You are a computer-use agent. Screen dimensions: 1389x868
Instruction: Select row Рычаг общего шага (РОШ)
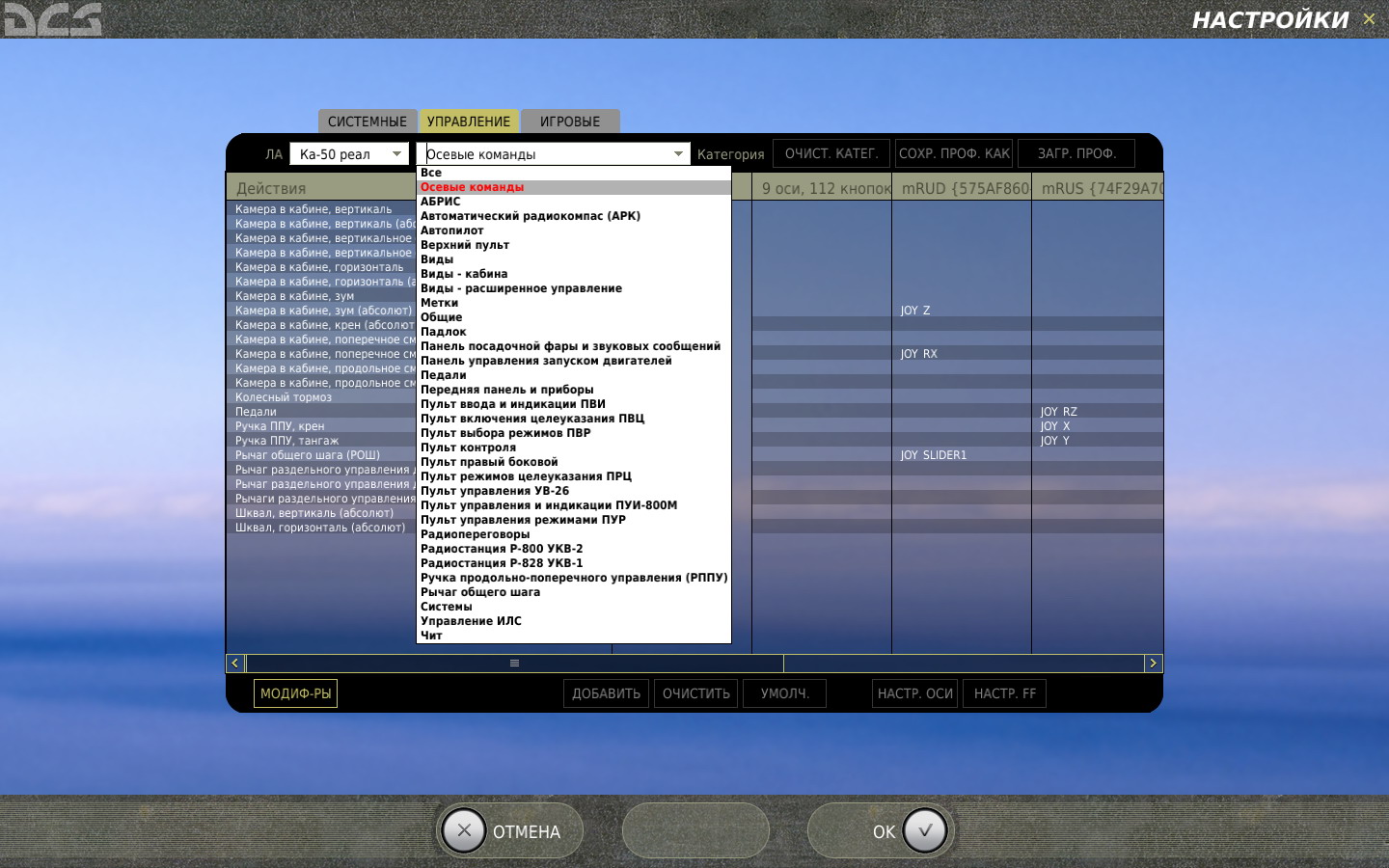click(322, 455)
